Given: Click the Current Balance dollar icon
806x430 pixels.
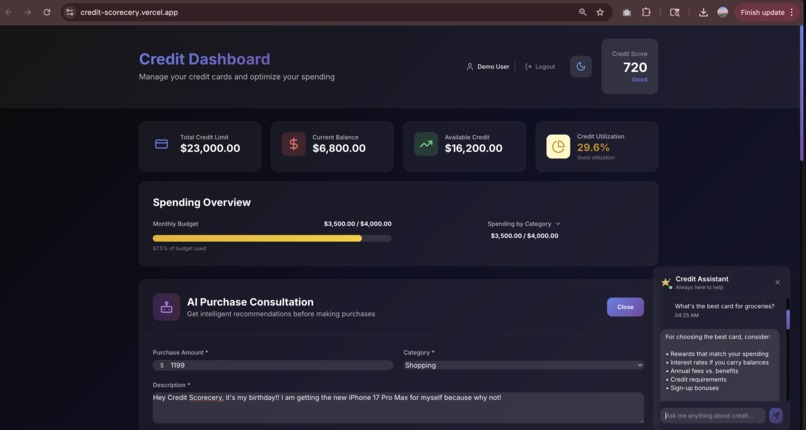Looking at the screenshot, I should tap(294, 144).
